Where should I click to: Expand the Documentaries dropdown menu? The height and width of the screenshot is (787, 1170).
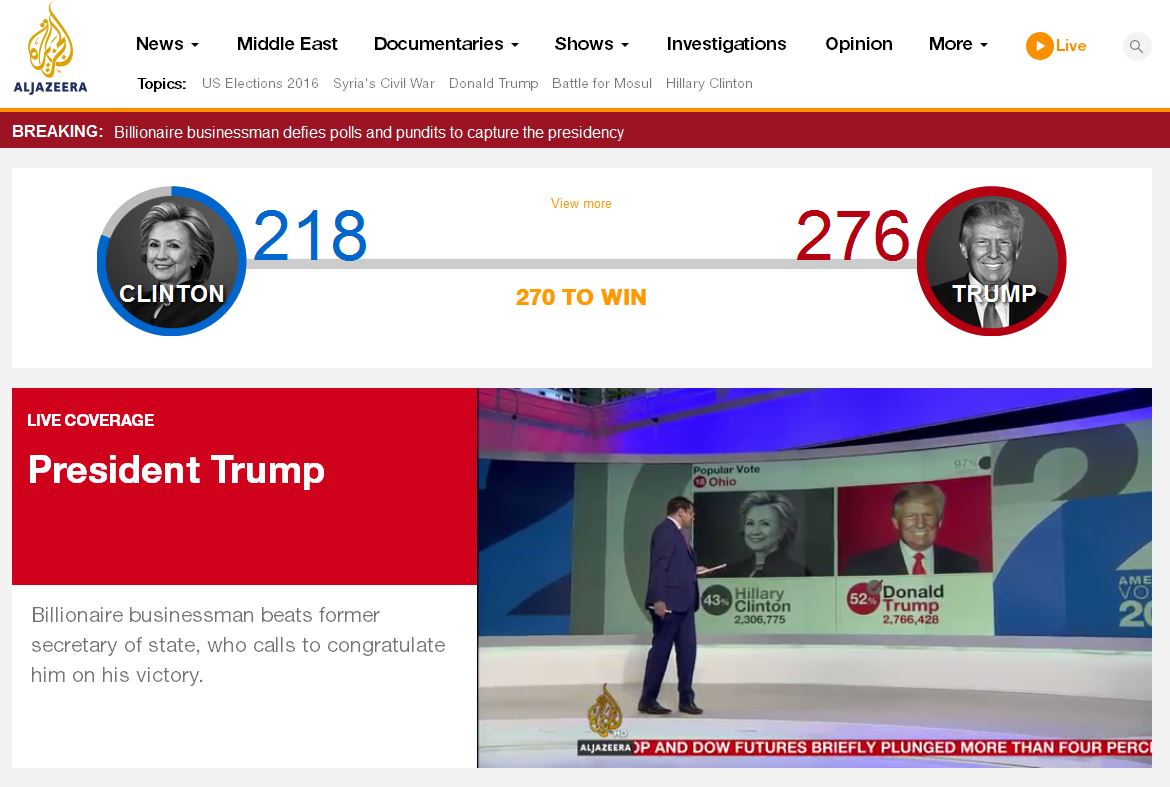446,44
